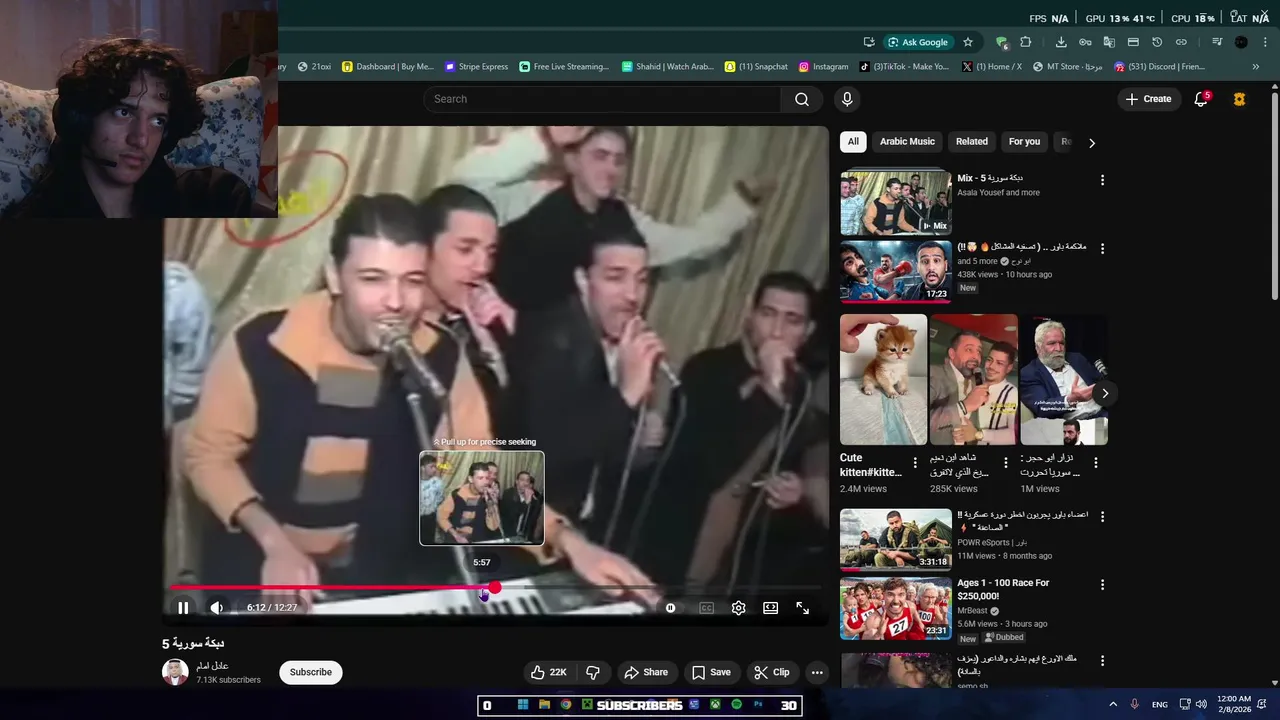Open the Discord Friends bookmark
Screen dimensions: 1280x720
pyautogui.click(x=1159, y=67)
